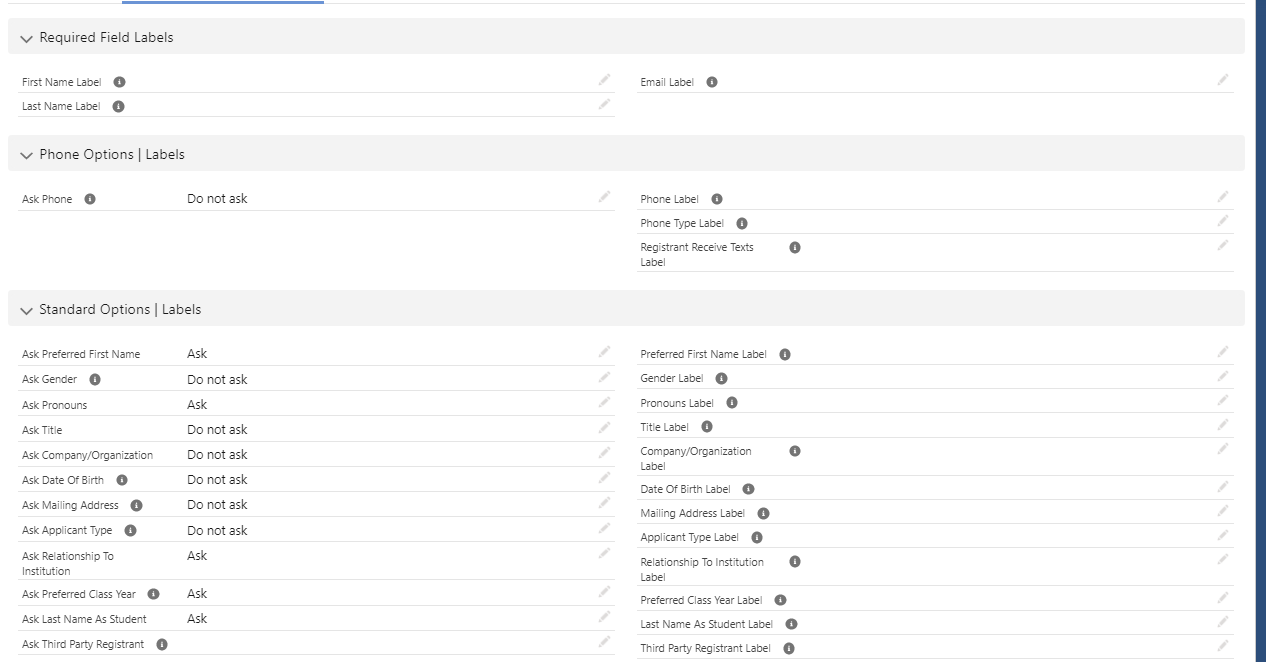Edit the Last Name Label pencil icon
Viewport: 1266px width, 662px height.
(x=604, y=103)
